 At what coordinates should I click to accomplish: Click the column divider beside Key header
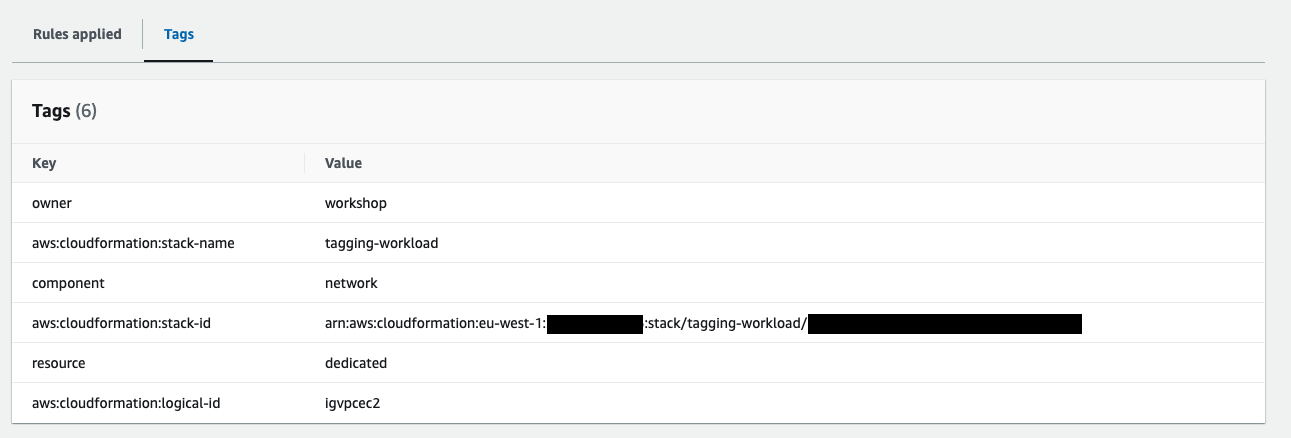pyautogui.click(x=305, y=163)
